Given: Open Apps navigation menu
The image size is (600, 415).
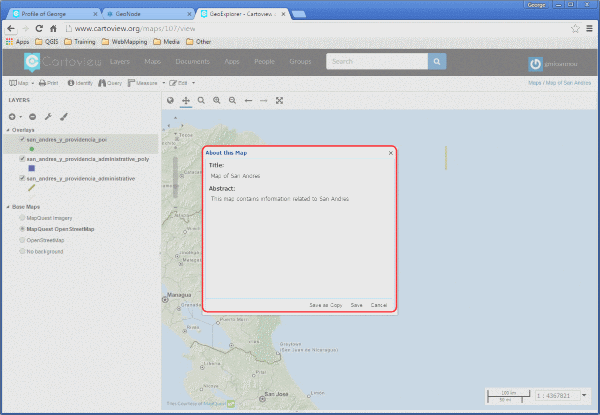Looking at the screenshot, I should (232, 62).
